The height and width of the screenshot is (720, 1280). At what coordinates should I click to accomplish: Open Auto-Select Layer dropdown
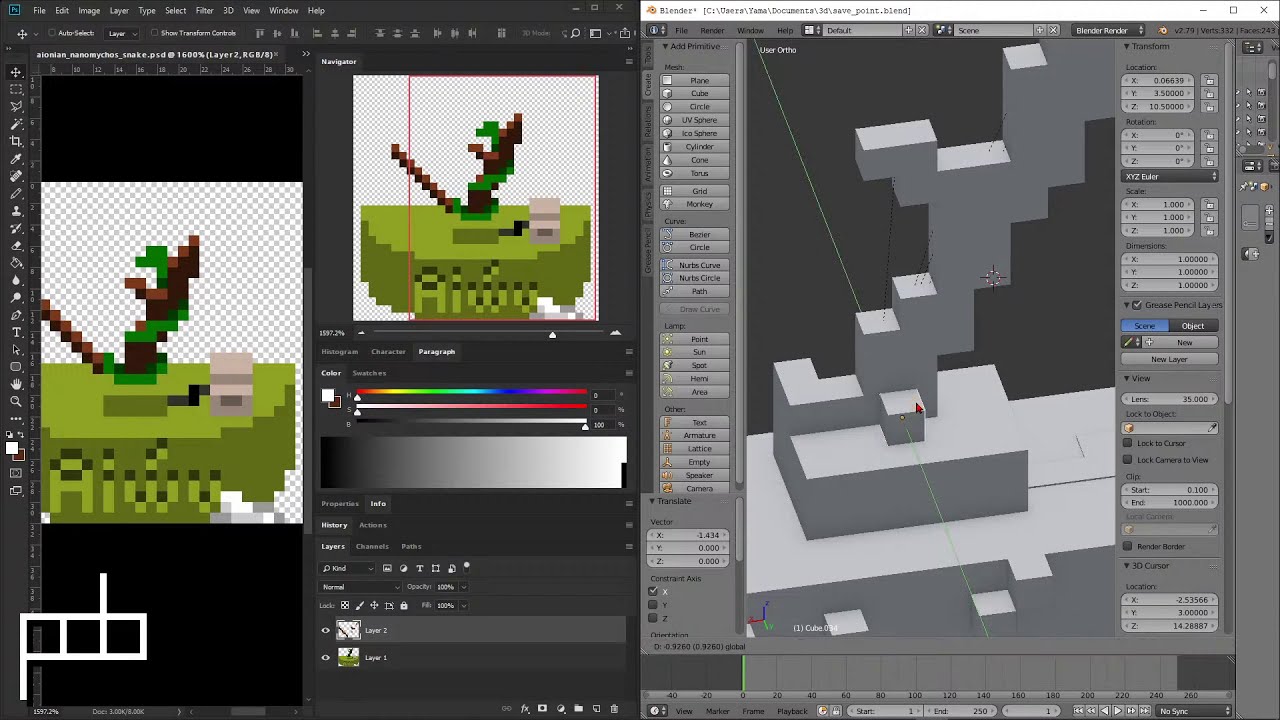(x=122, y=33)
